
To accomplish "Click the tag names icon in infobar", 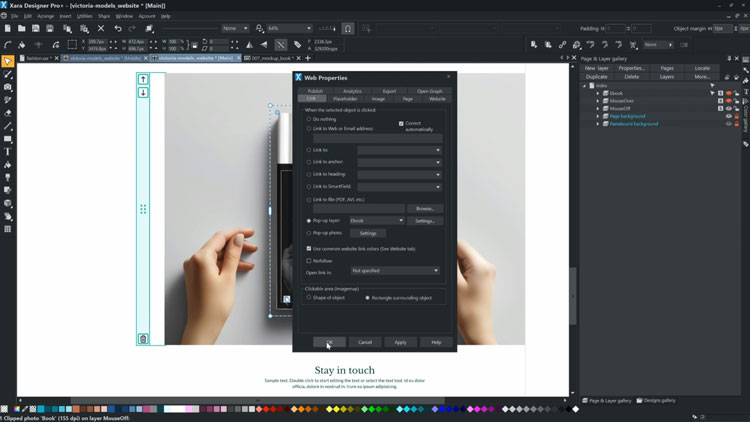I will pos(297,44).
